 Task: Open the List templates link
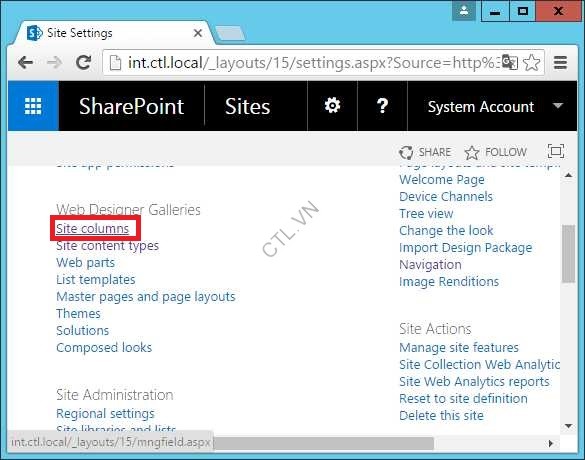(x=96, y=280)
